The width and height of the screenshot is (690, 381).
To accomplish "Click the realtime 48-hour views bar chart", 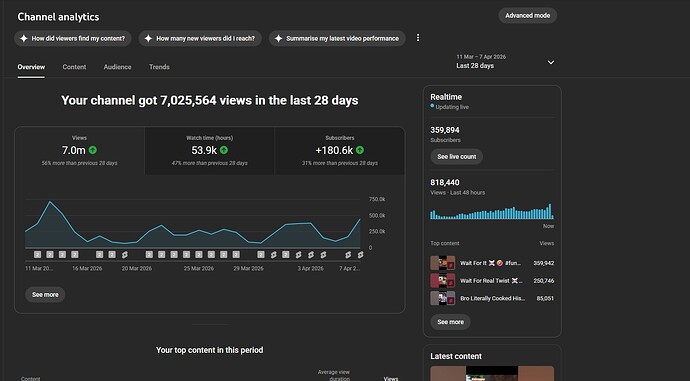I will coord(492,211).
